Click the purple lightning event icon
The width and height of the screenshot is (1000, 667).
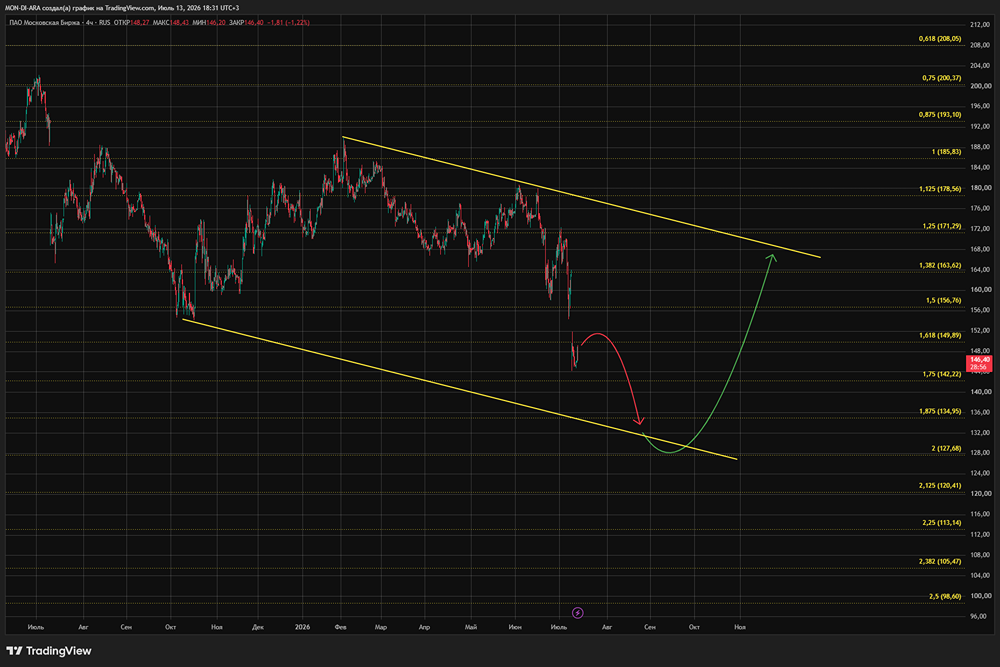click(x=577, y=613)
